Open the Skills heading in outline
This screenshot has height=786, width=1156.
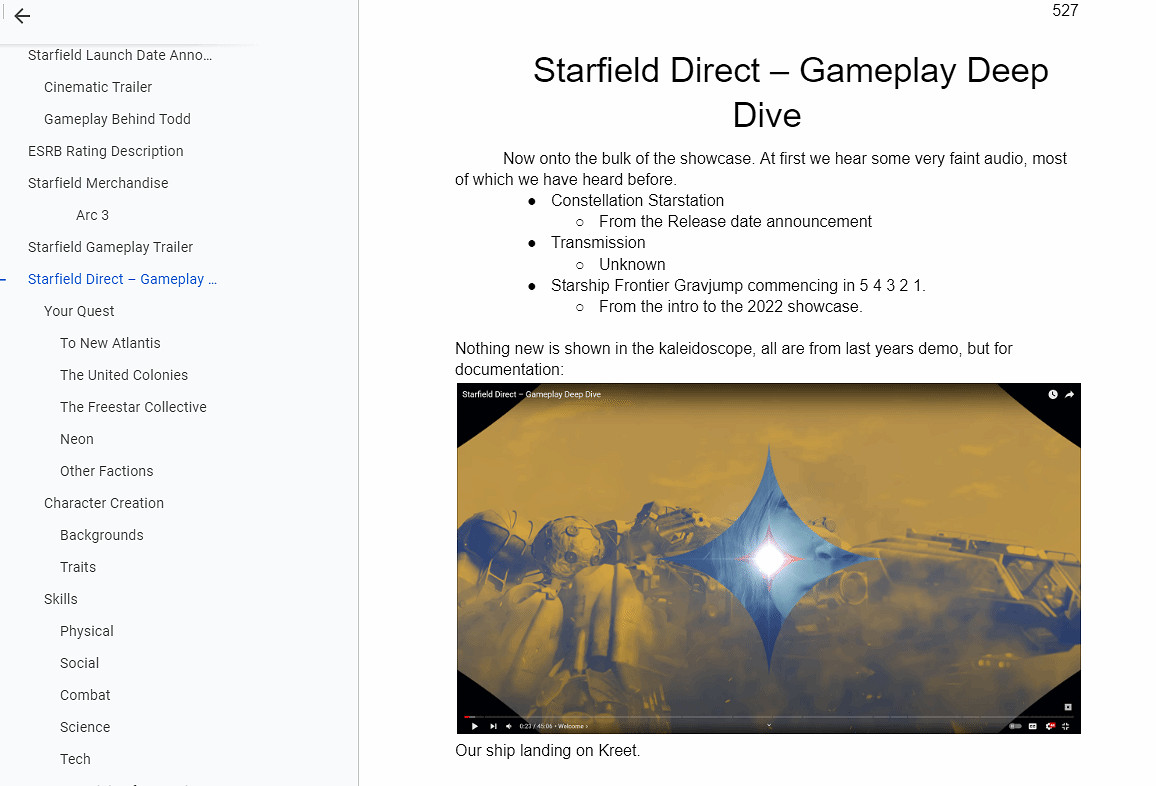pyautogui.click(x=61, y=599)
